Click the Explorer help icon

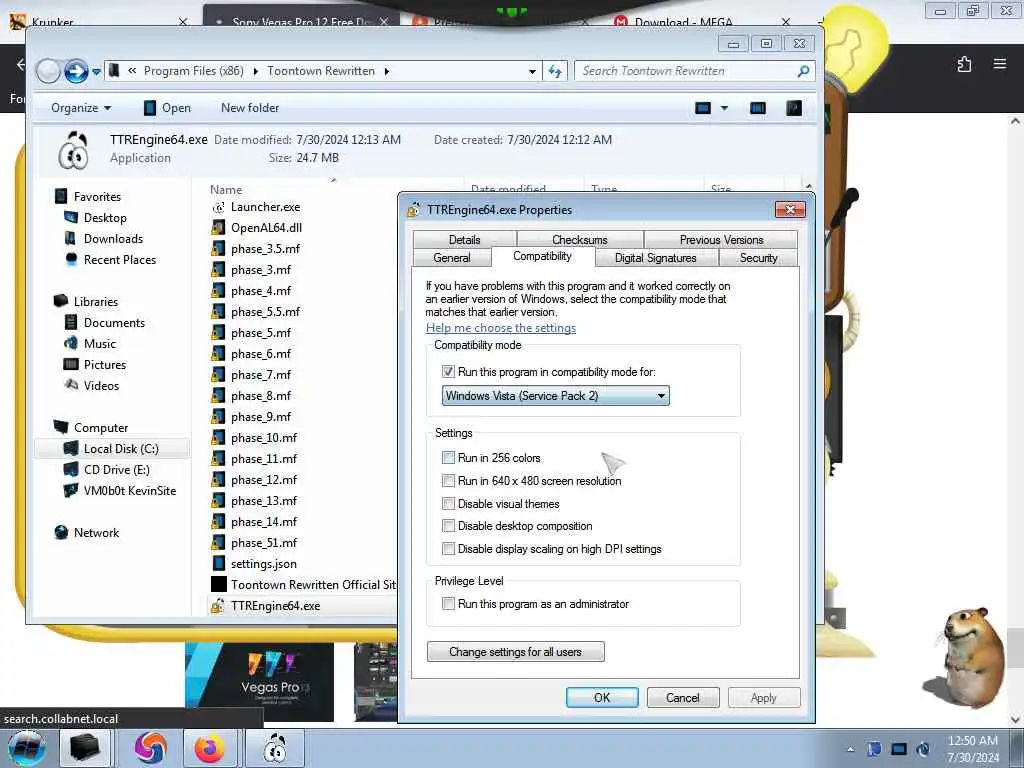(794, 108)
